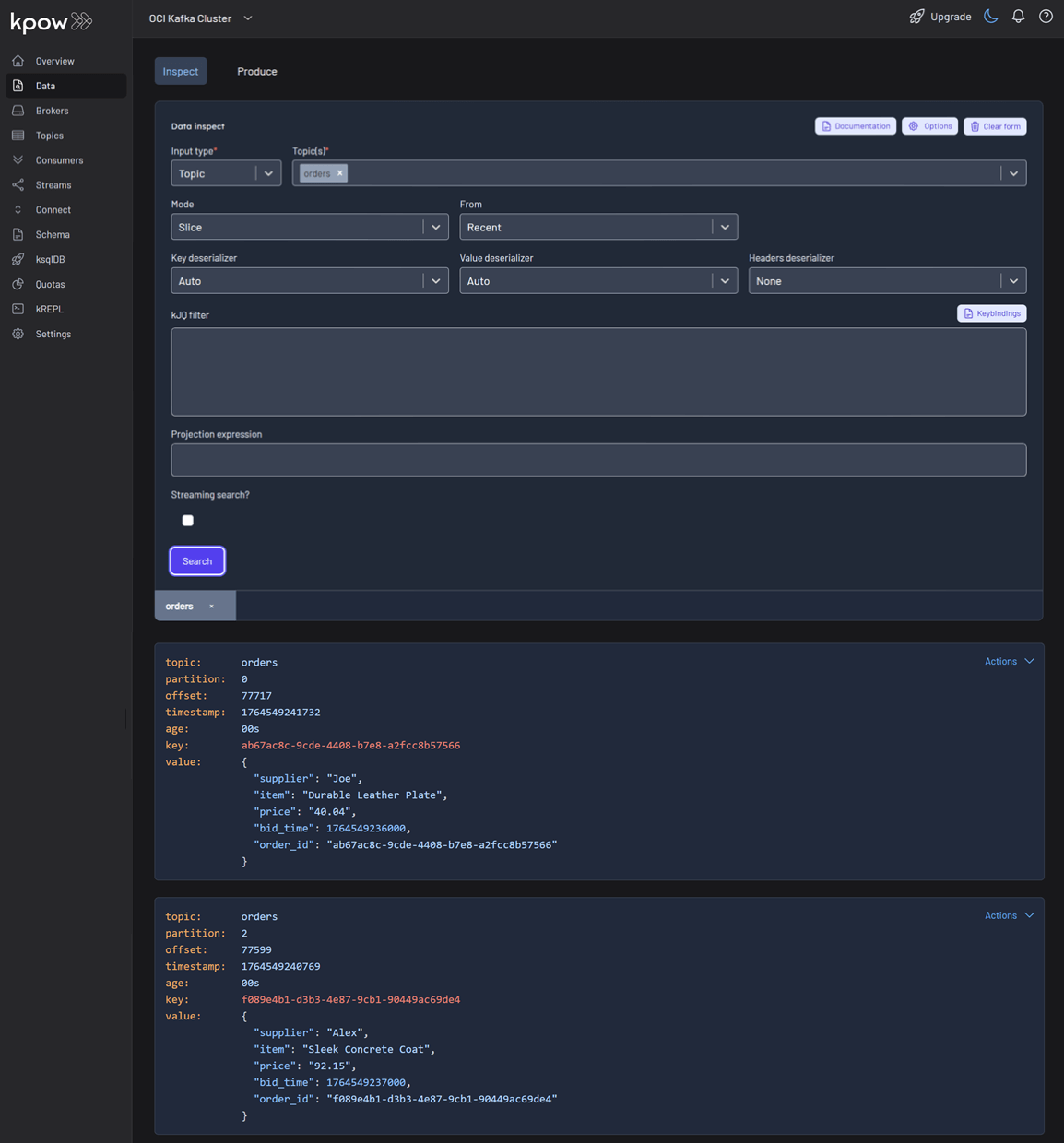
Task: Expand Actions for offset 77717 record
Action: click(1009, 662)
